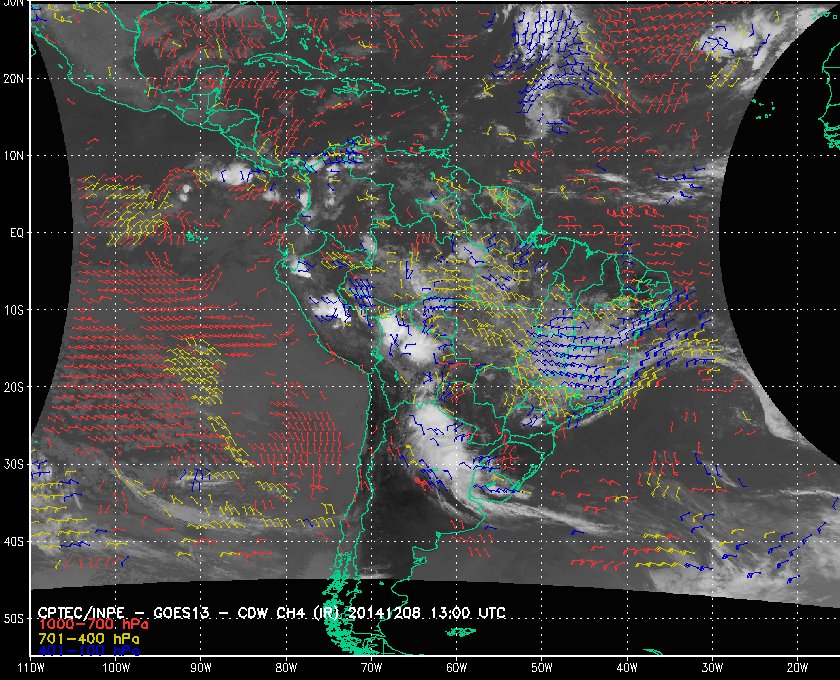Click the 80W longitude axis label
The height and width of the screenshot is (680, 840).
(286, 668)
